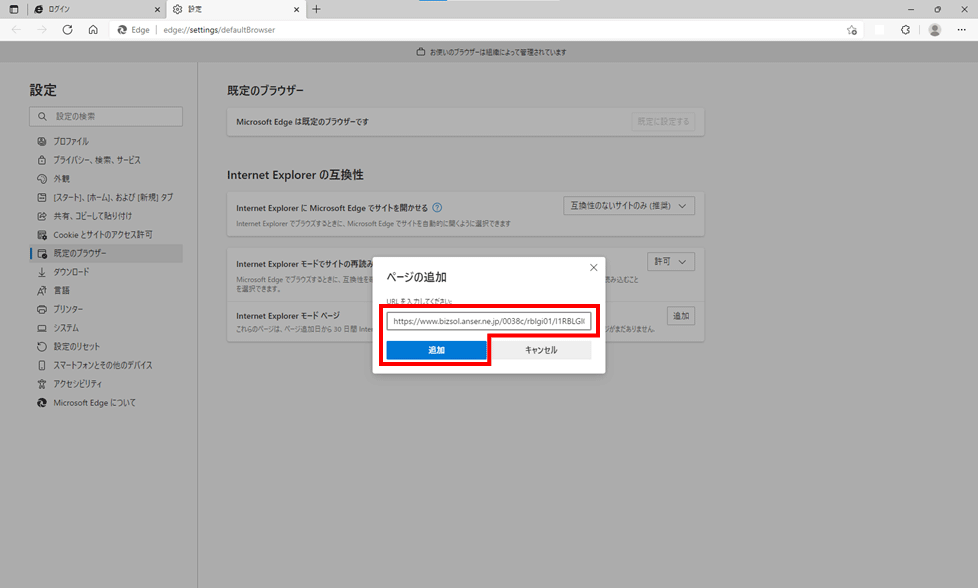This screenshot has height=588, width=978.
Task: Open the Settings and more ellipsis menu
Action: click(961, 30)
